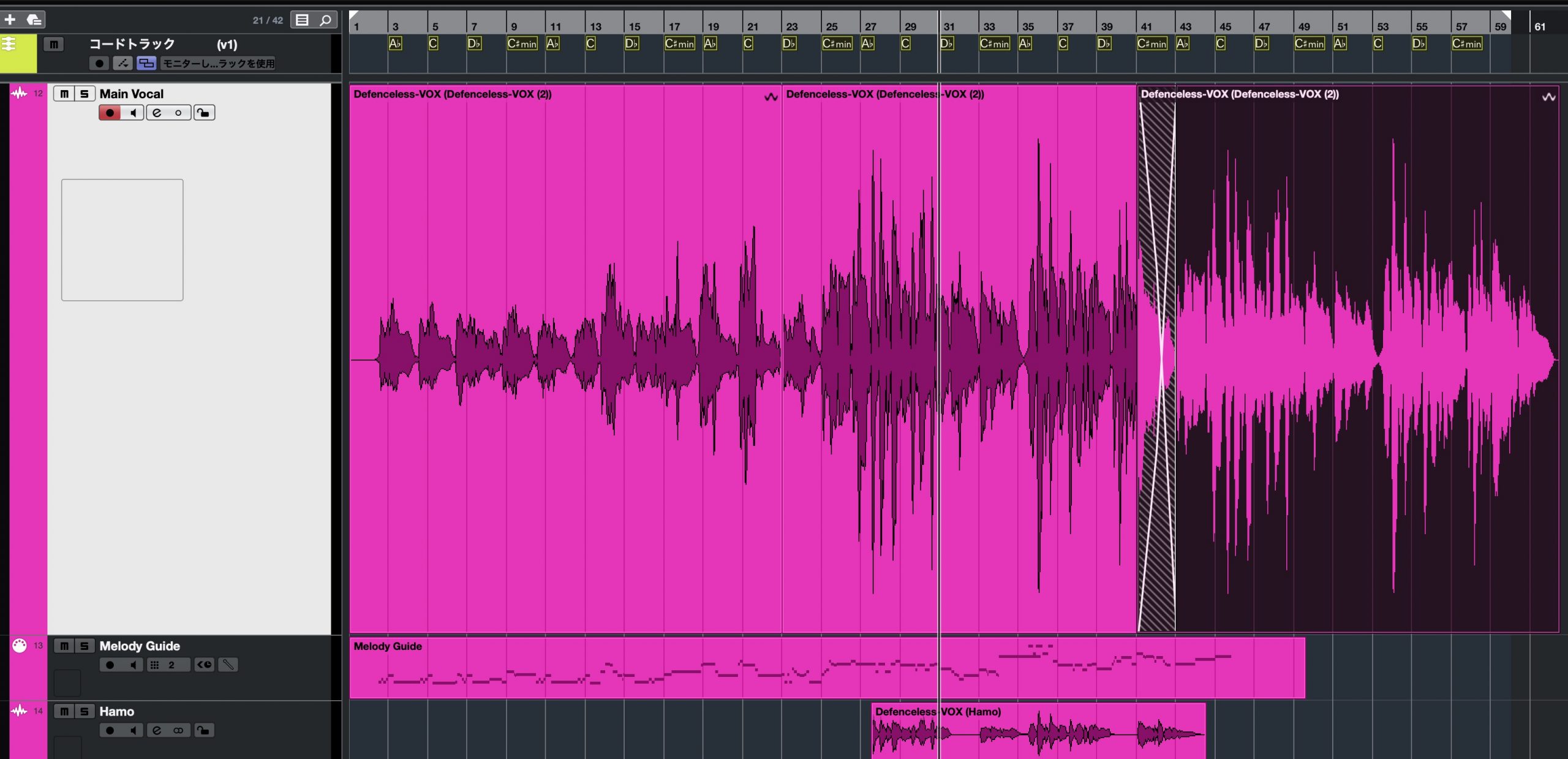
Task: Open Hamo channel settings 'e' icon
Action: point(157,730)
